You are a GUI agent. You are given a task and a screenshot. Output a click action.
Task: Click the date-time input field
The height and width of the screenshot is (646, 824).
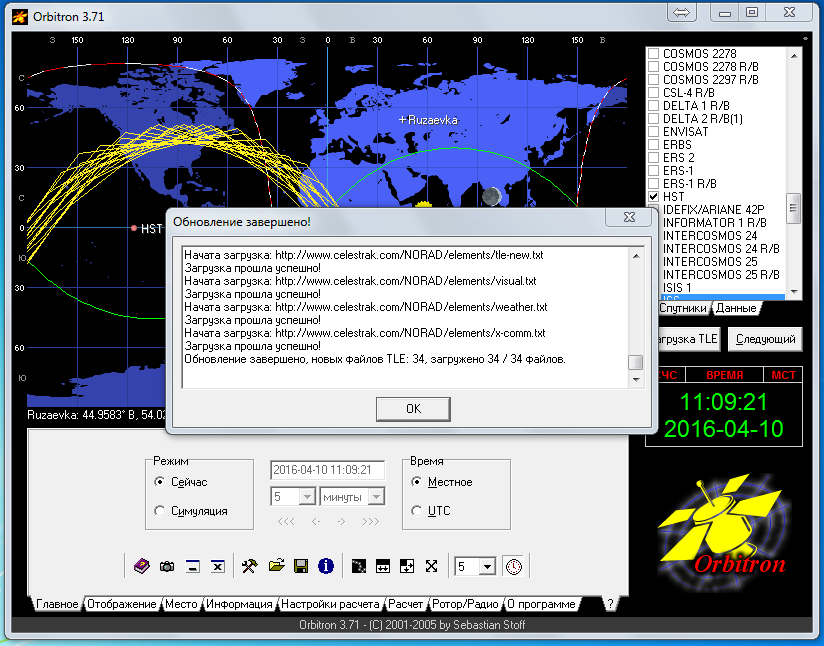(x=327, y=469)
